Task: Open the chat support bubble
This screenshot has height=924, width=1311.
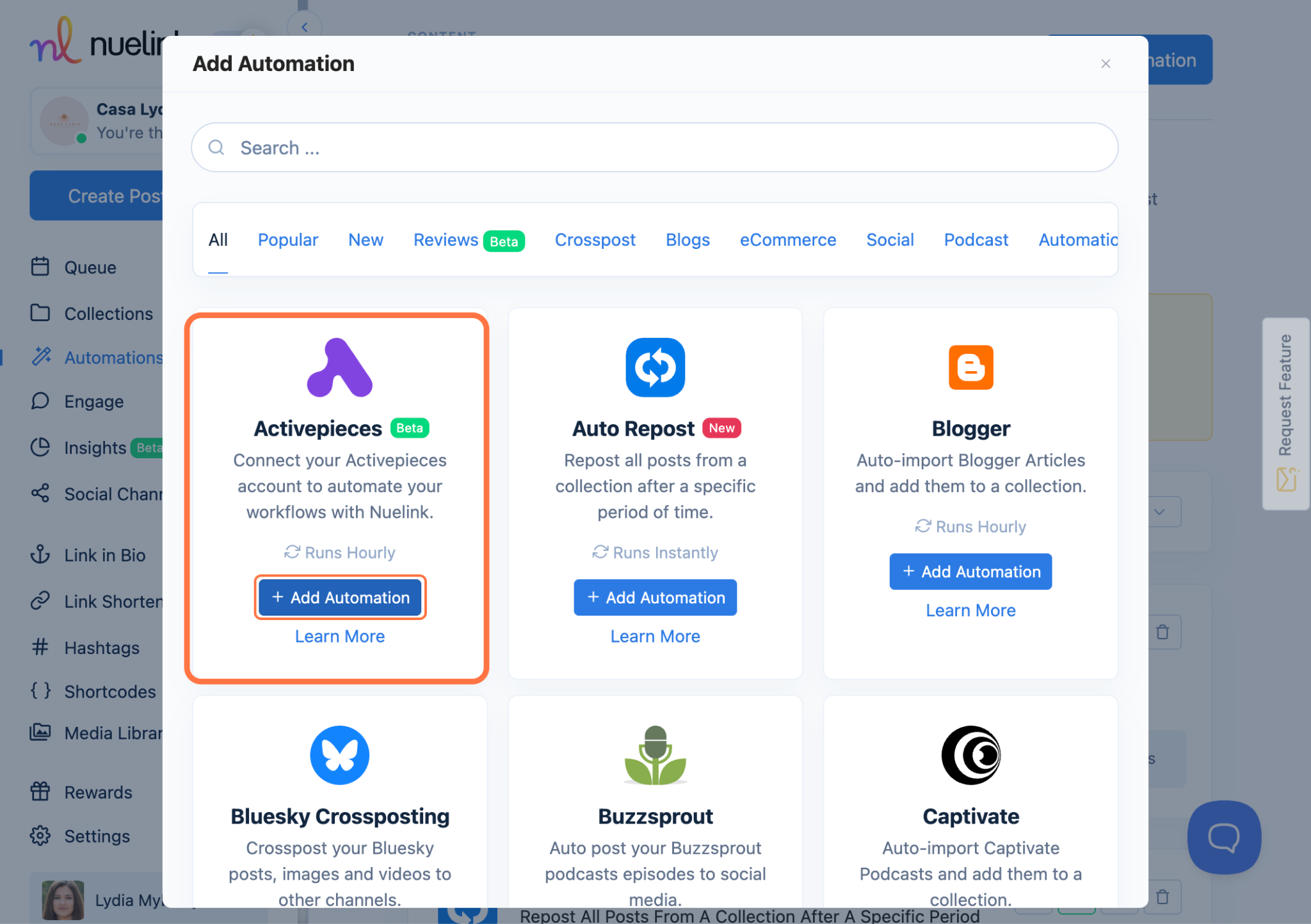Action: pyautogui.click(x=1223, y=837)
